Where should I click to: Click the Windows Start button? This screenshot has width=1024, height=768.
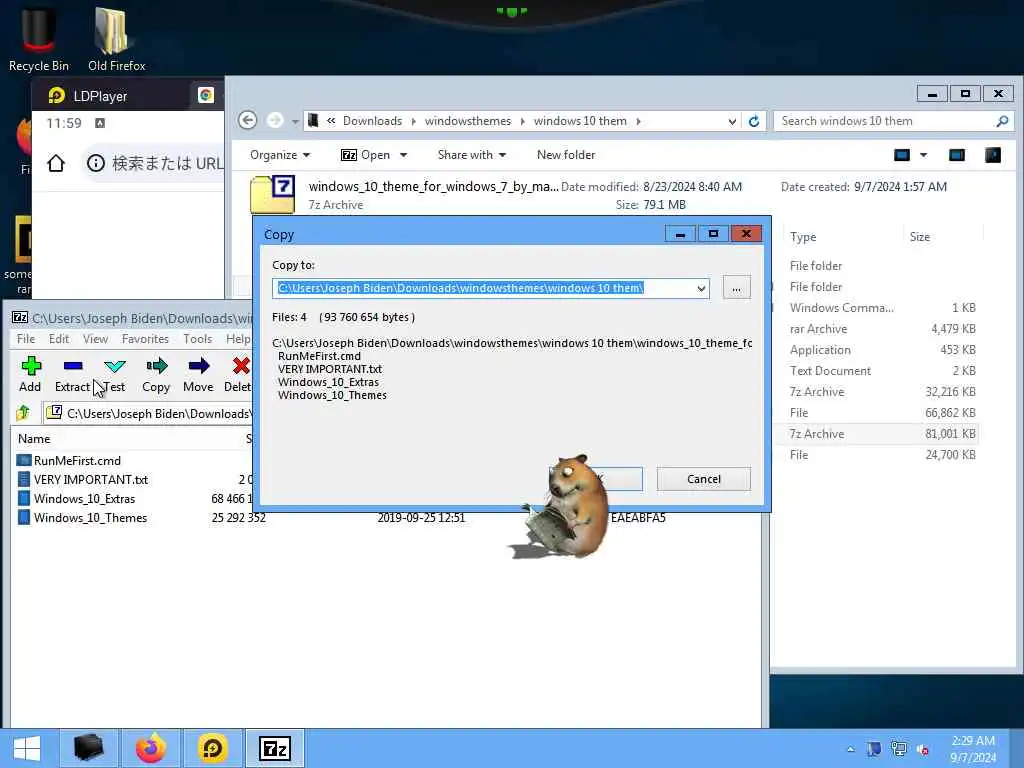(27, 748)
